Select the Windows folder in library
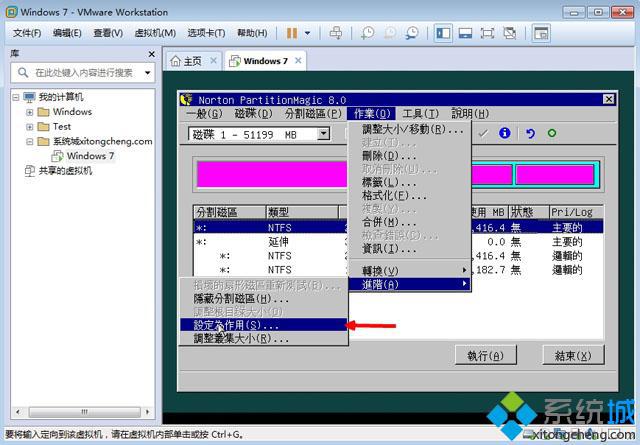640x445 pixels. pyautogui.click(x=72, y=112)
